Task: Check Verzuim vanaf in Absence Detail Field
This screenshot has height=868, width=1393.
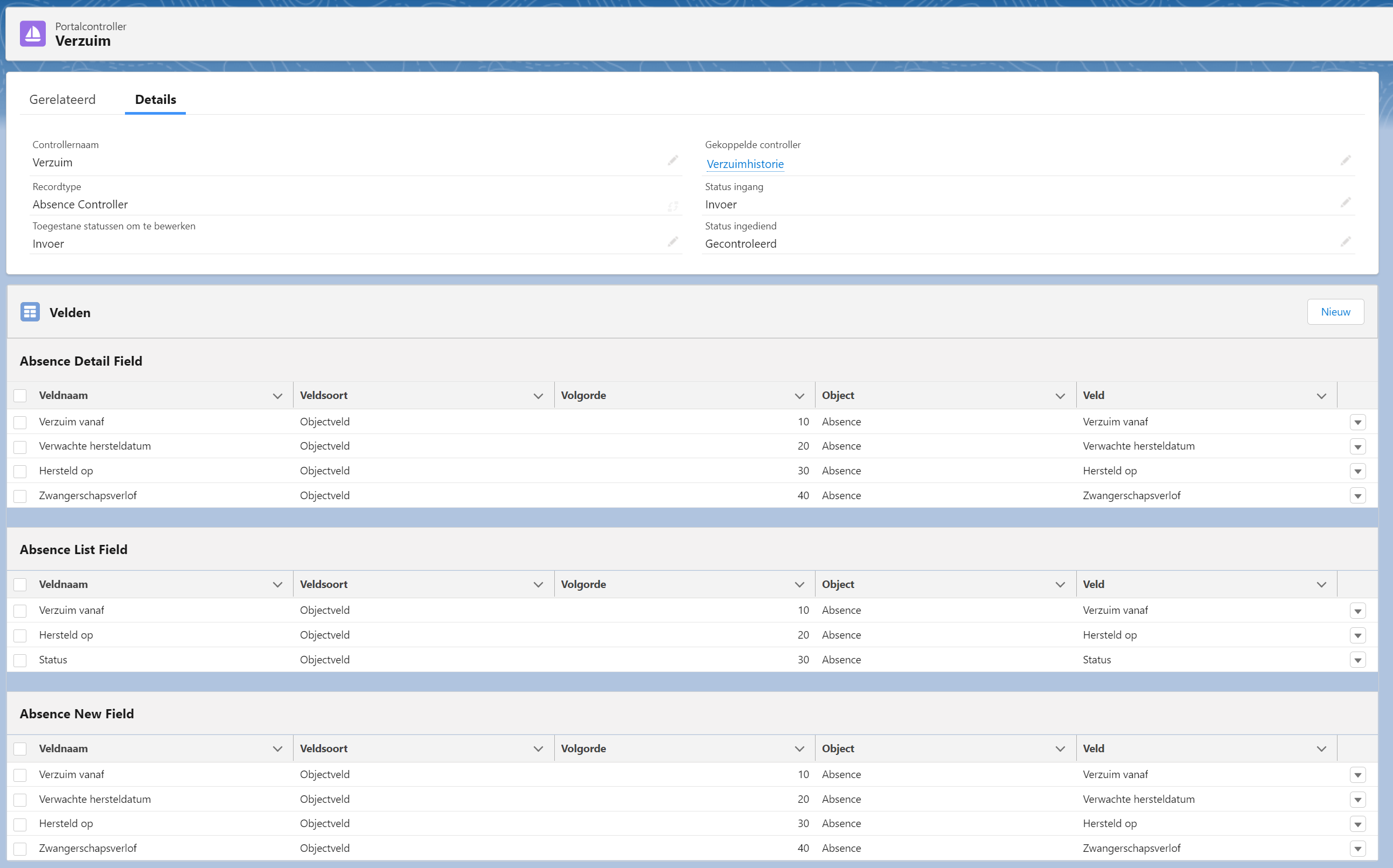Action: click(x=20, y=423)
